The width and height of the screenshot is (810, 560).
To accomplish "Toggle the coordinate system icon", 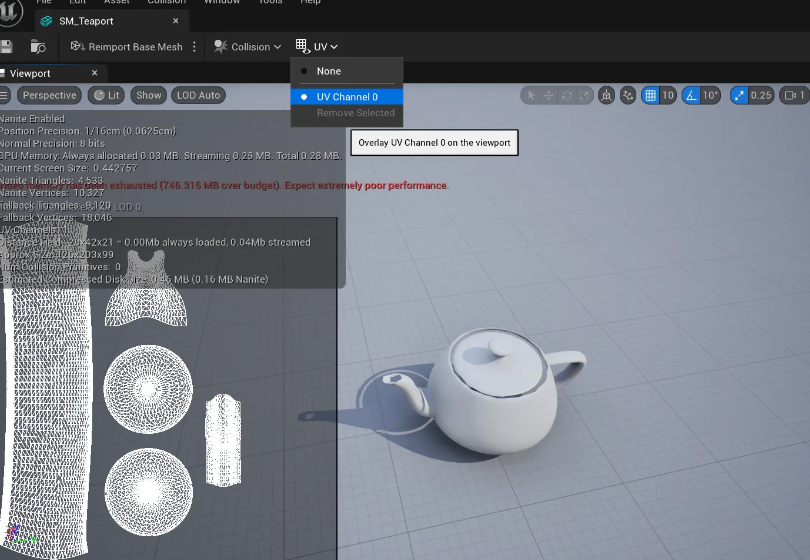I will pos(606,95).
